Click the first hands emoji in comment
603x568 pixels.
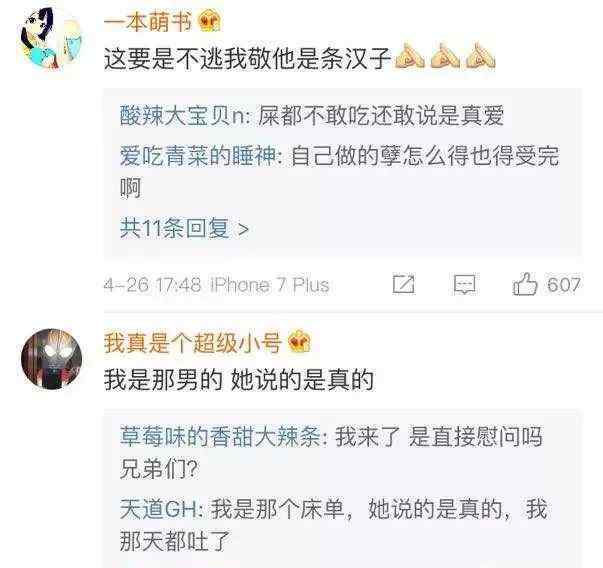coord(410,57)
